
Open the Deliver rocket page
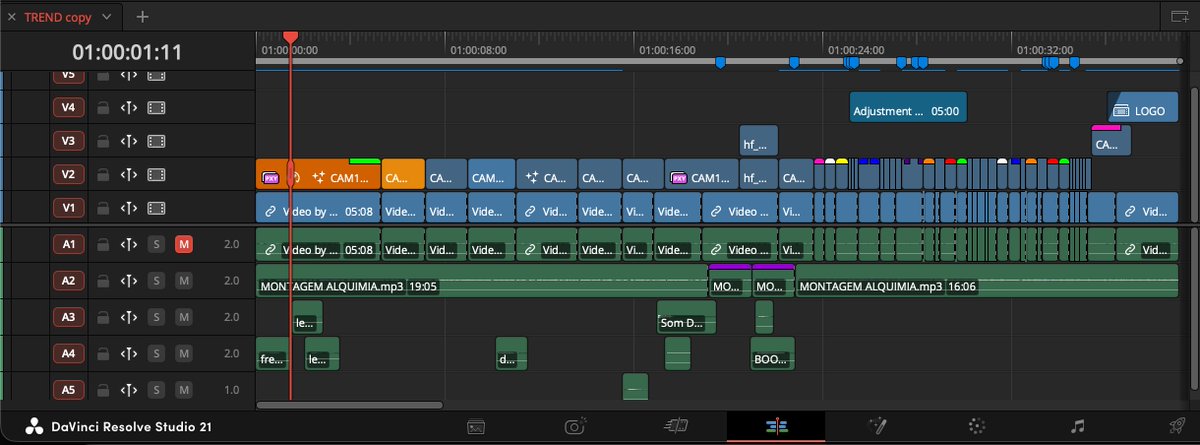point(1176,427)
